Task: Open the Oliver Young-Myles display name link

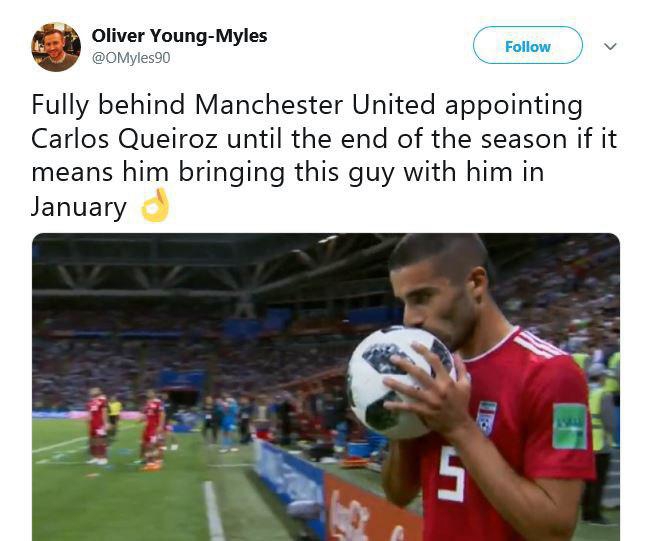Action: point(179,36)
